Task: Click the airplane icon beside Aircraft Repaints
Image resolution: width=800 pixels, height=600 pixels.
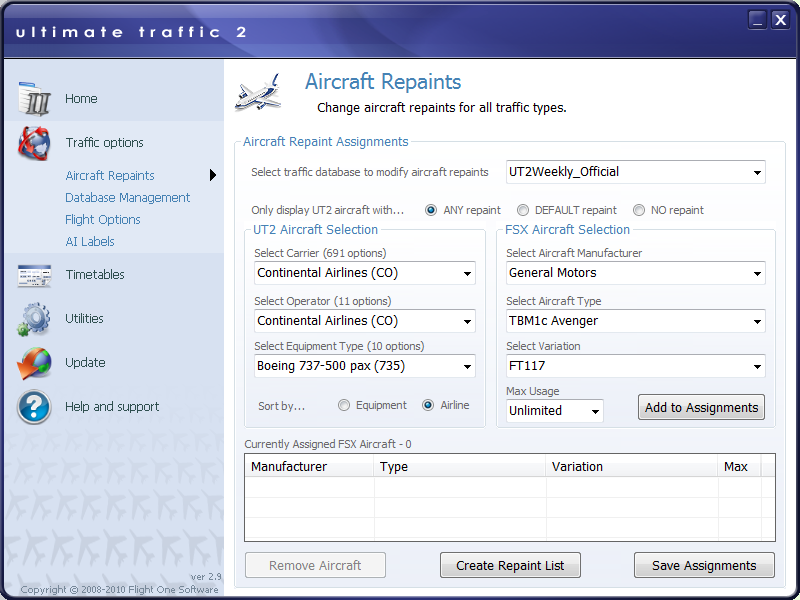Action: [x=258, y=92]
